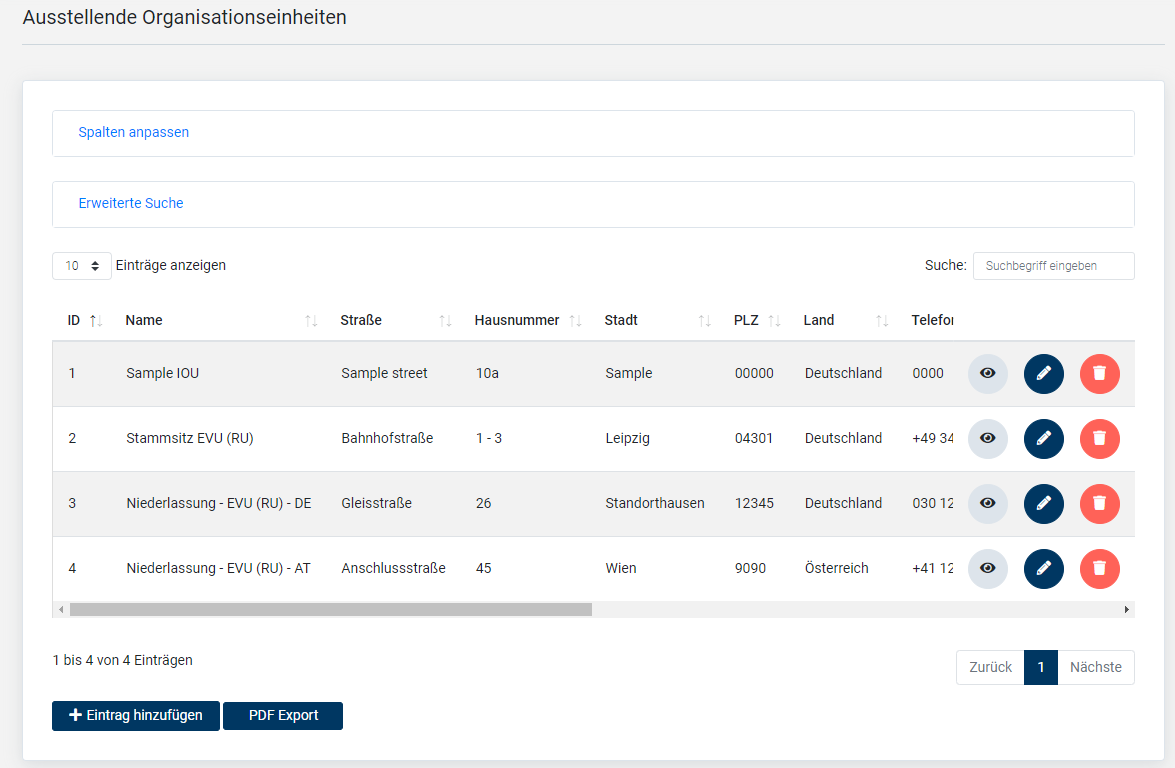Sort the table by Name column
The height and width of the screenshot is (768, 1175).
pos(144,321)
